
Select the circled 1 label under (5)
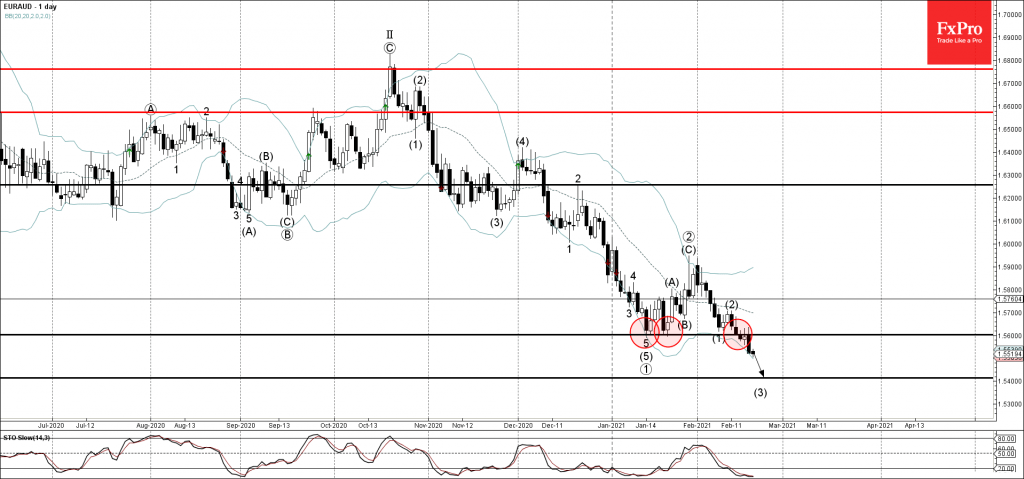(646, 369)
